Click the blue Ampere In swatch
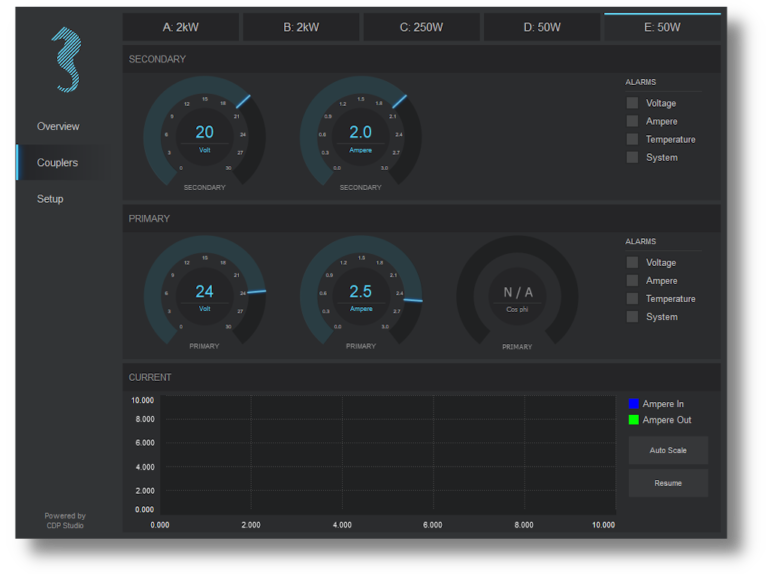This screenshot has height=574, width=768. click(634, 404)
